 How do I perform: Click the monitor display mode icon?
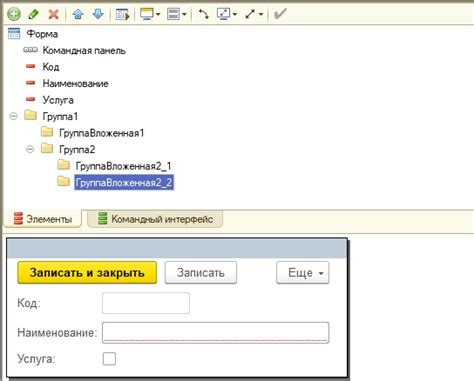(147, 14)
